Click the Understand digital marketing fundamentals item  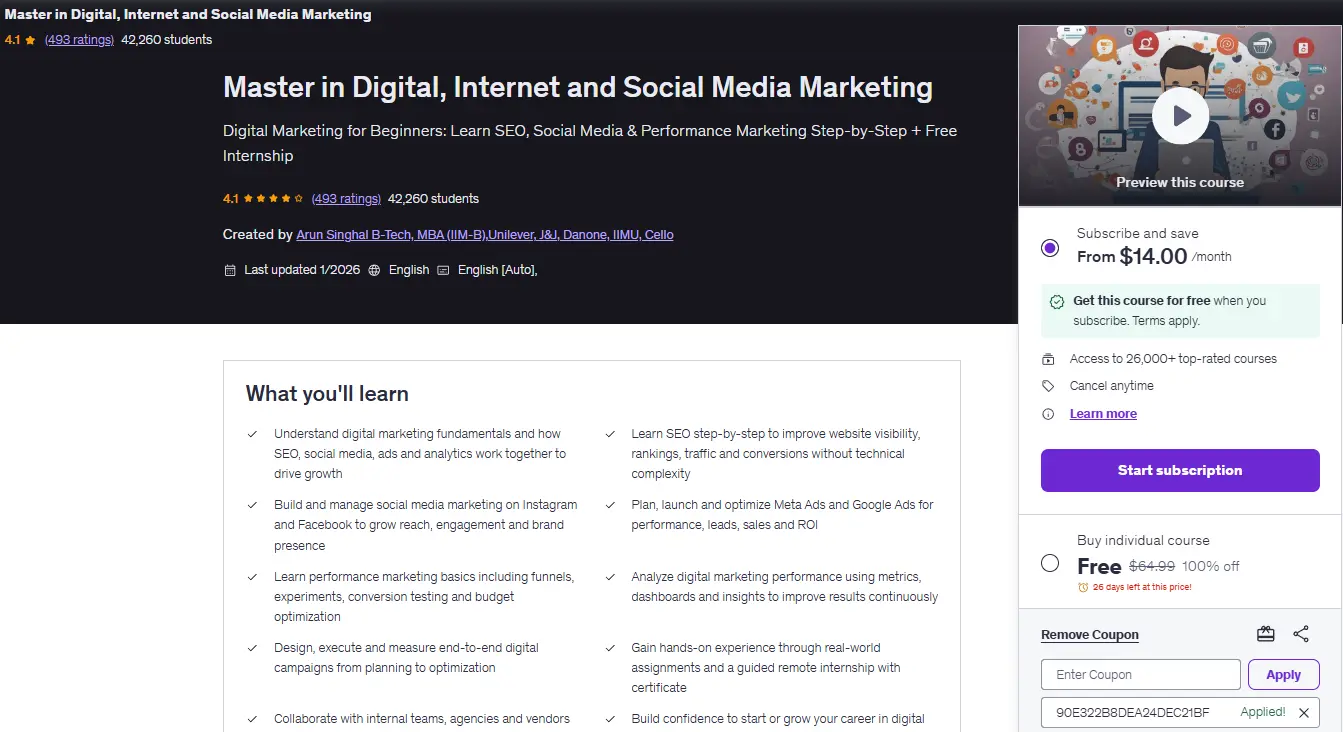(420, 454)
